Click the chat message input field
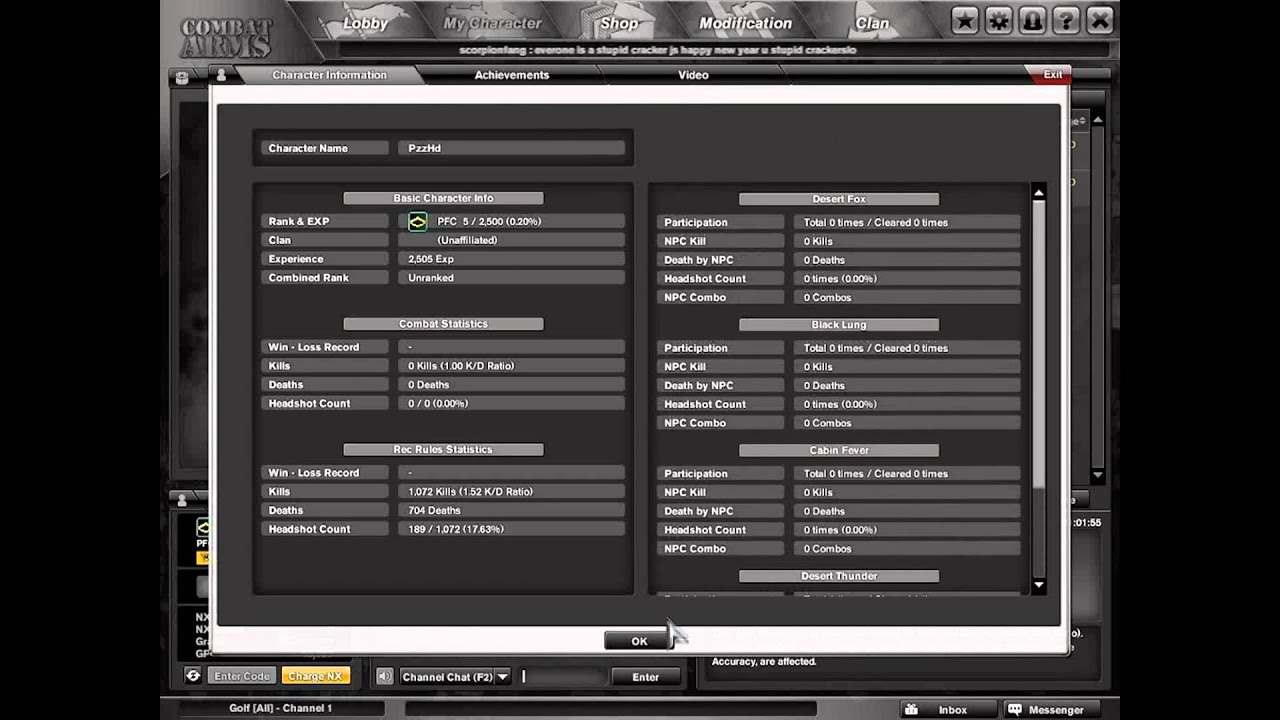The image size is (1280, 720). pos(562,677)
